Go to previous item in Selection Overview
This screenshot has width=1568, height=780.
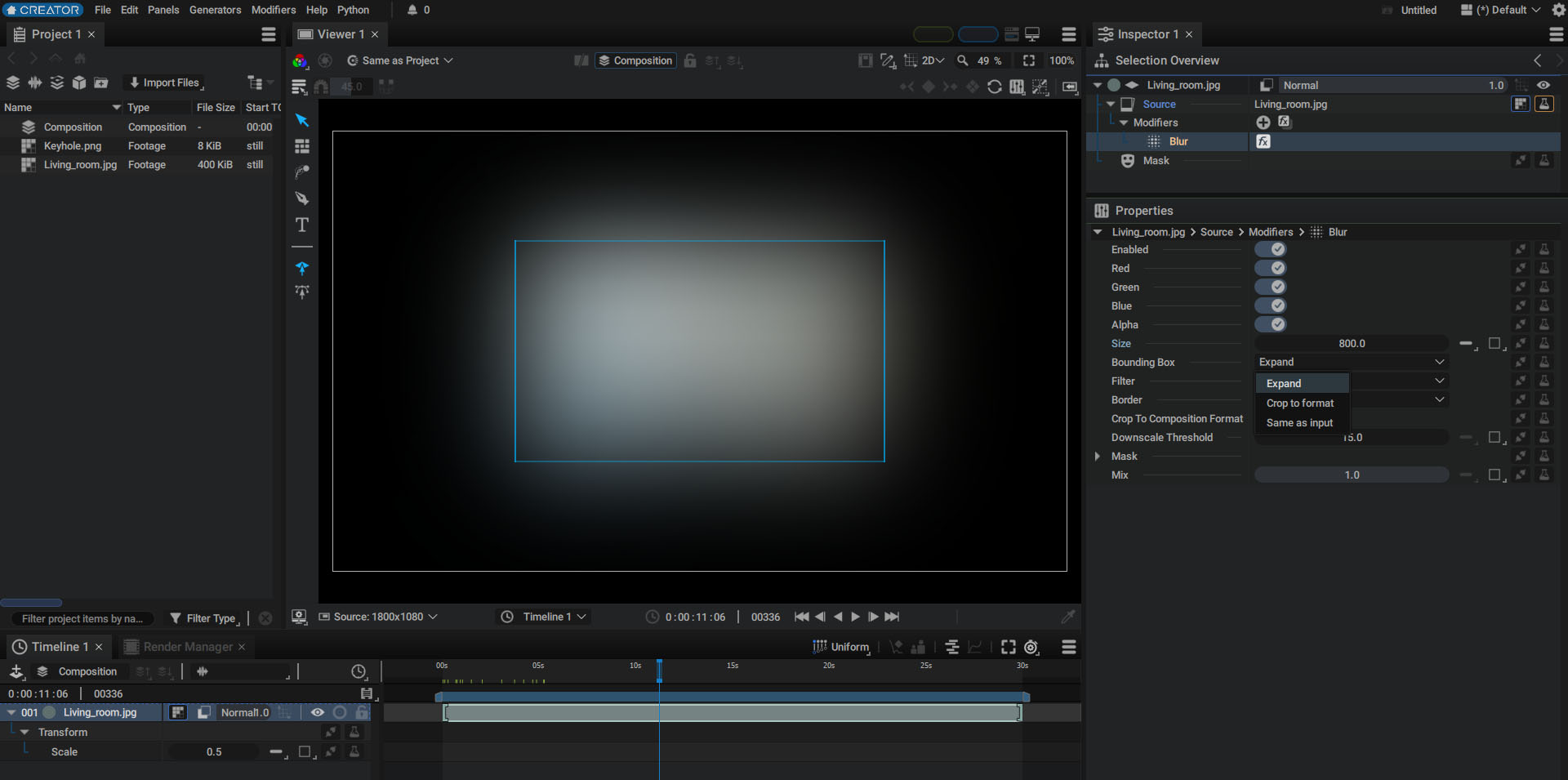pyautogui.click(x=1538, y=60)
